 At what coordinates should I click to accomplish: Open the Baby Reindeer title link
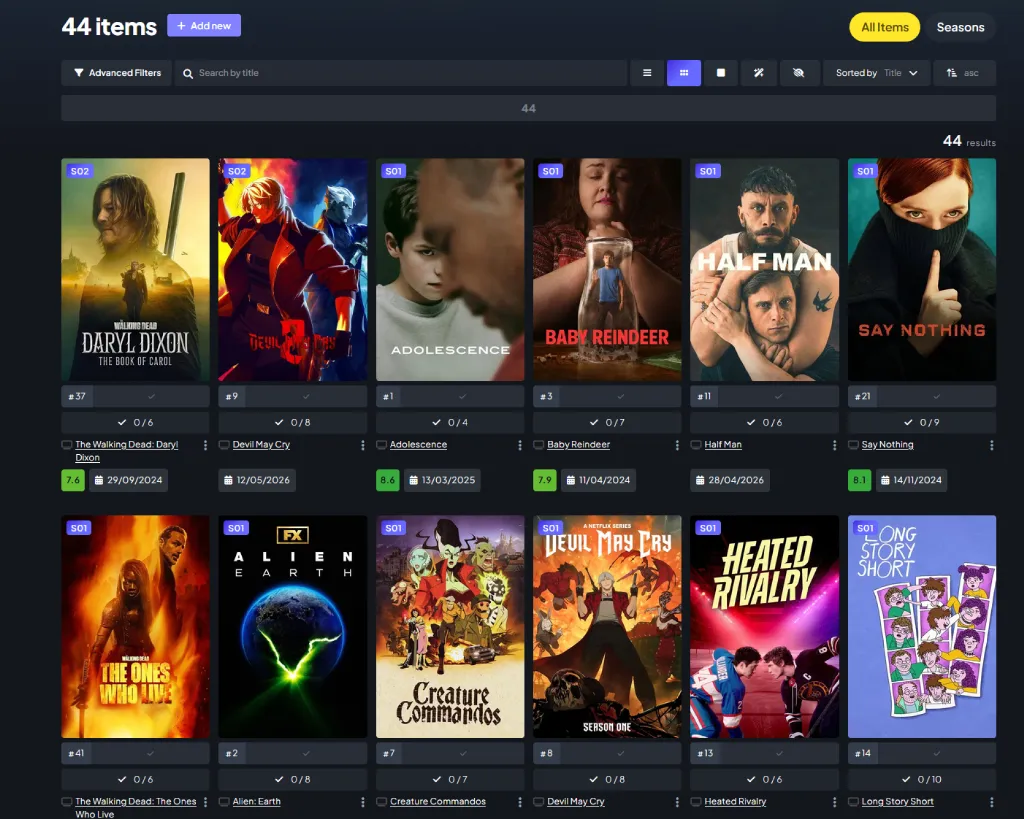tap(579, 445)
